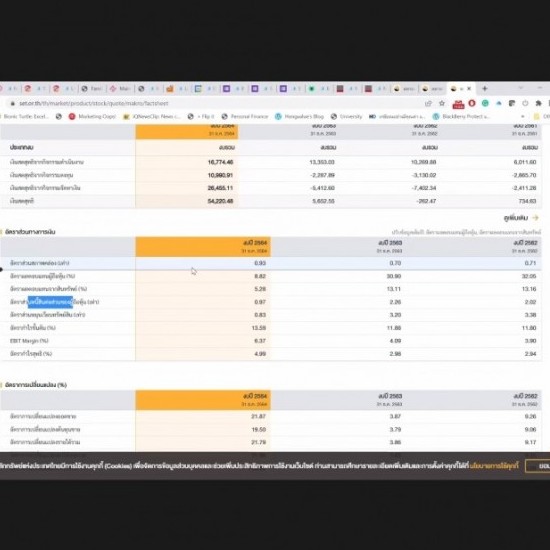Screen dimensions: 550x550
Task: Click the share page icon in address bar
Action: (428, 103)
